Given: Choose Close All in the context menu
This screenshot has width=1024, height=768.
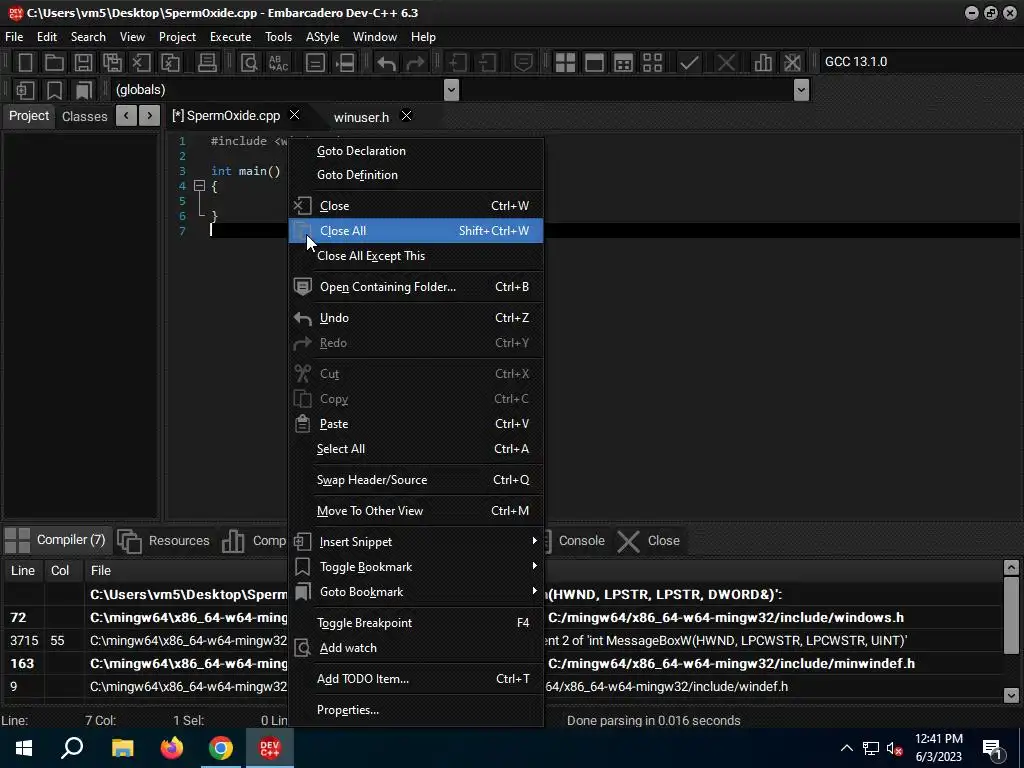Looking at the screenshot, I should coord(416,231).
